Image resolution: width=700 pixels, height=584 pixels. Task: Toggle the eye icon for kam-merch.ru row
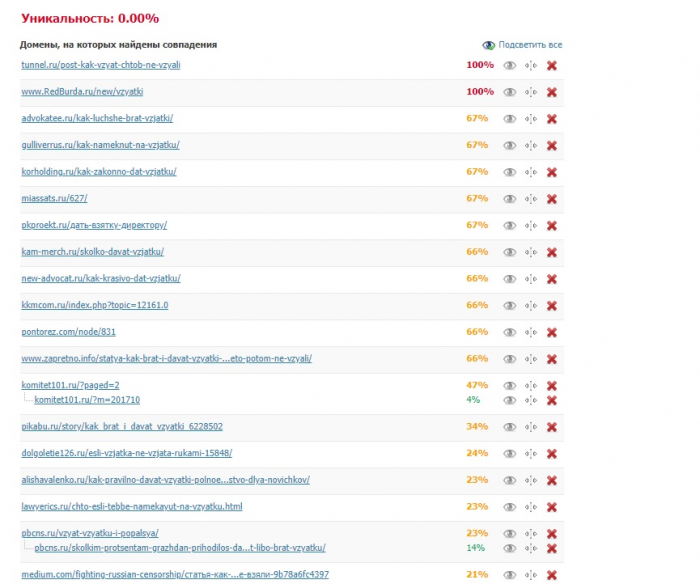[x=509, y=252]
